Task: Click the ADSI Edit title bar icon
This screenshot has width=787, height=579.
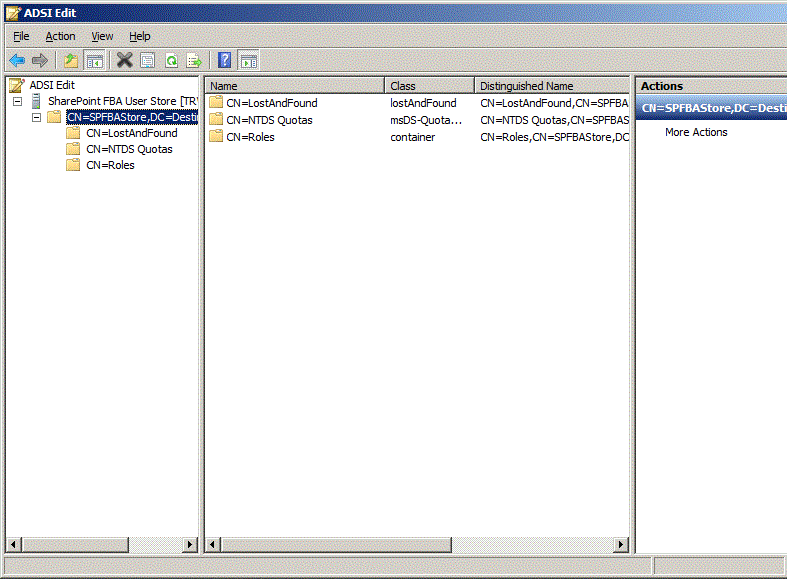Action: tap(13, 13)
